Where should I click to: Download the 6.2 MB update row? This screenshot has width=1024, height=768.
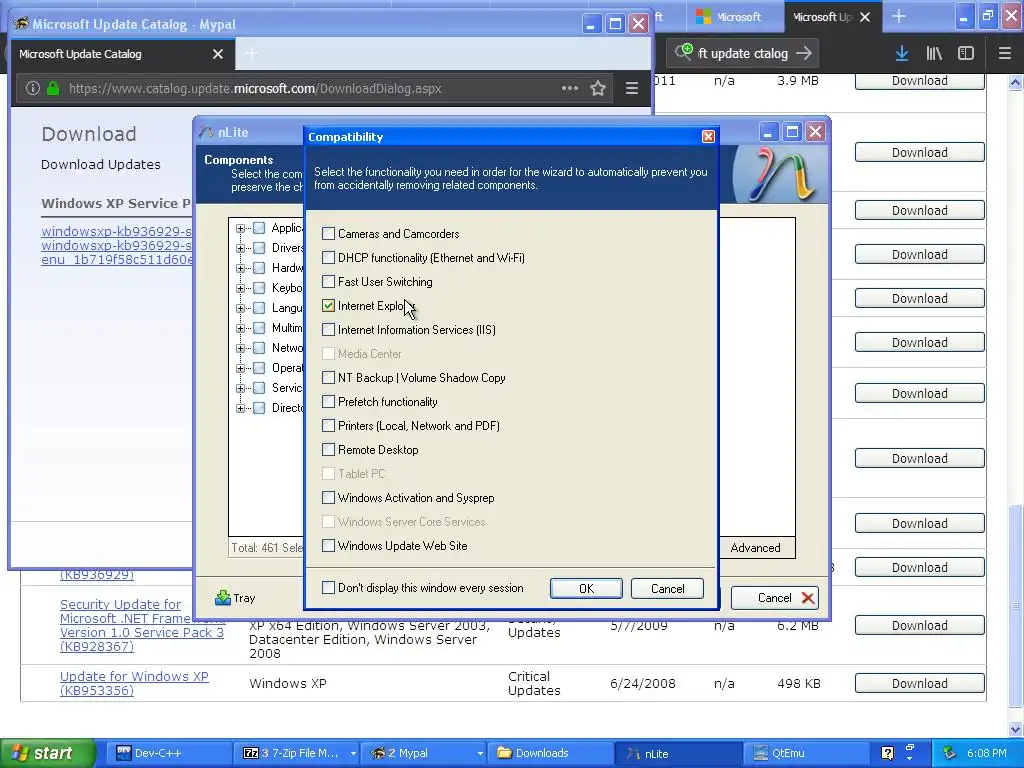920,625
